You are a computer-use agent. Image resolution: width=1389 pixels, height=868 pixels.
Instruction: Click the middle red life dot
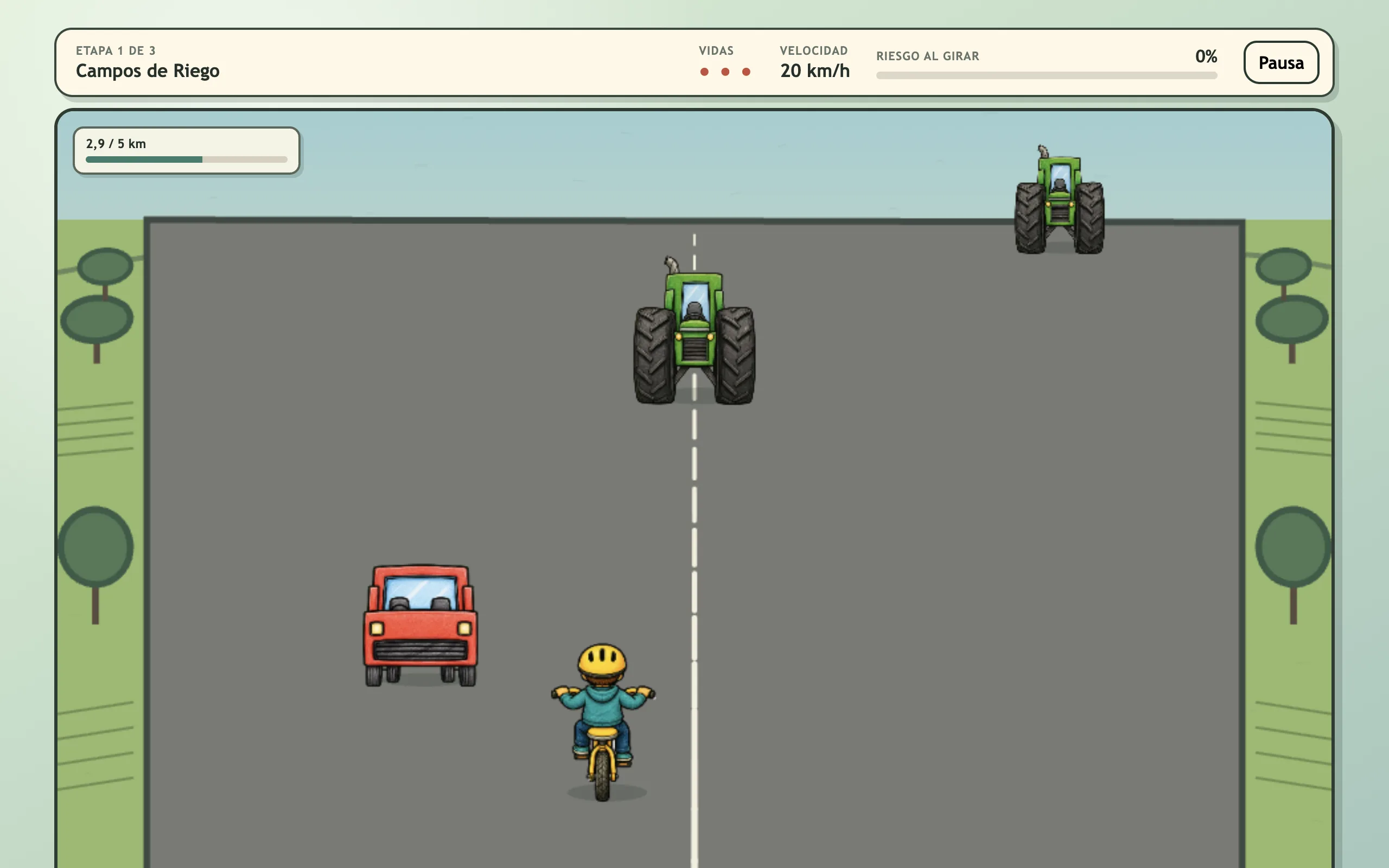click(x=725, y=72)
